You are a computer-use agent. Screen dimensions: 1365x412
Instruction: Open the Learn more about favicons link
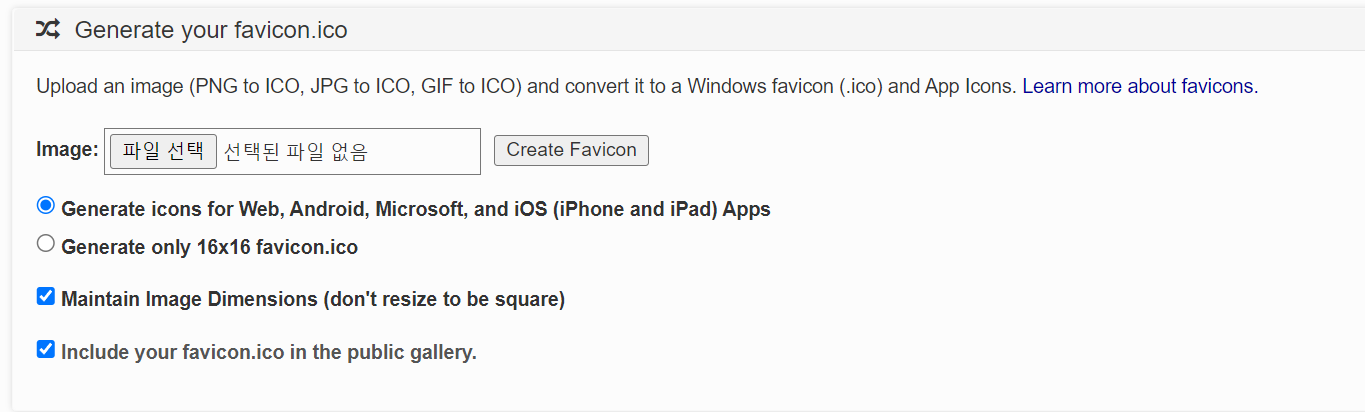tap(1140, 86)
